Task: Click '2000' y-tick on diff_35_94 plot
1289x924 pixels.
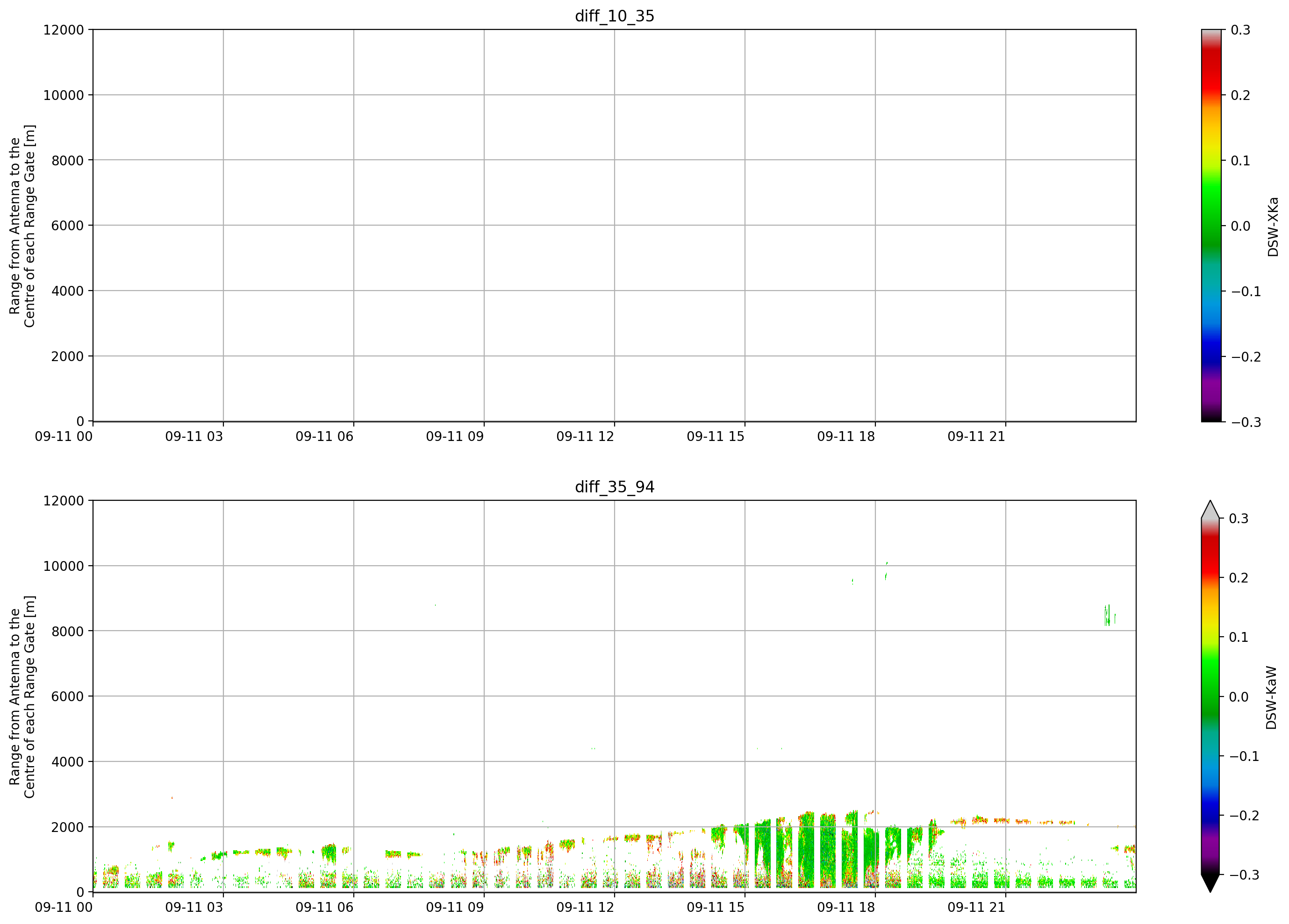Action: pos(68,827)
